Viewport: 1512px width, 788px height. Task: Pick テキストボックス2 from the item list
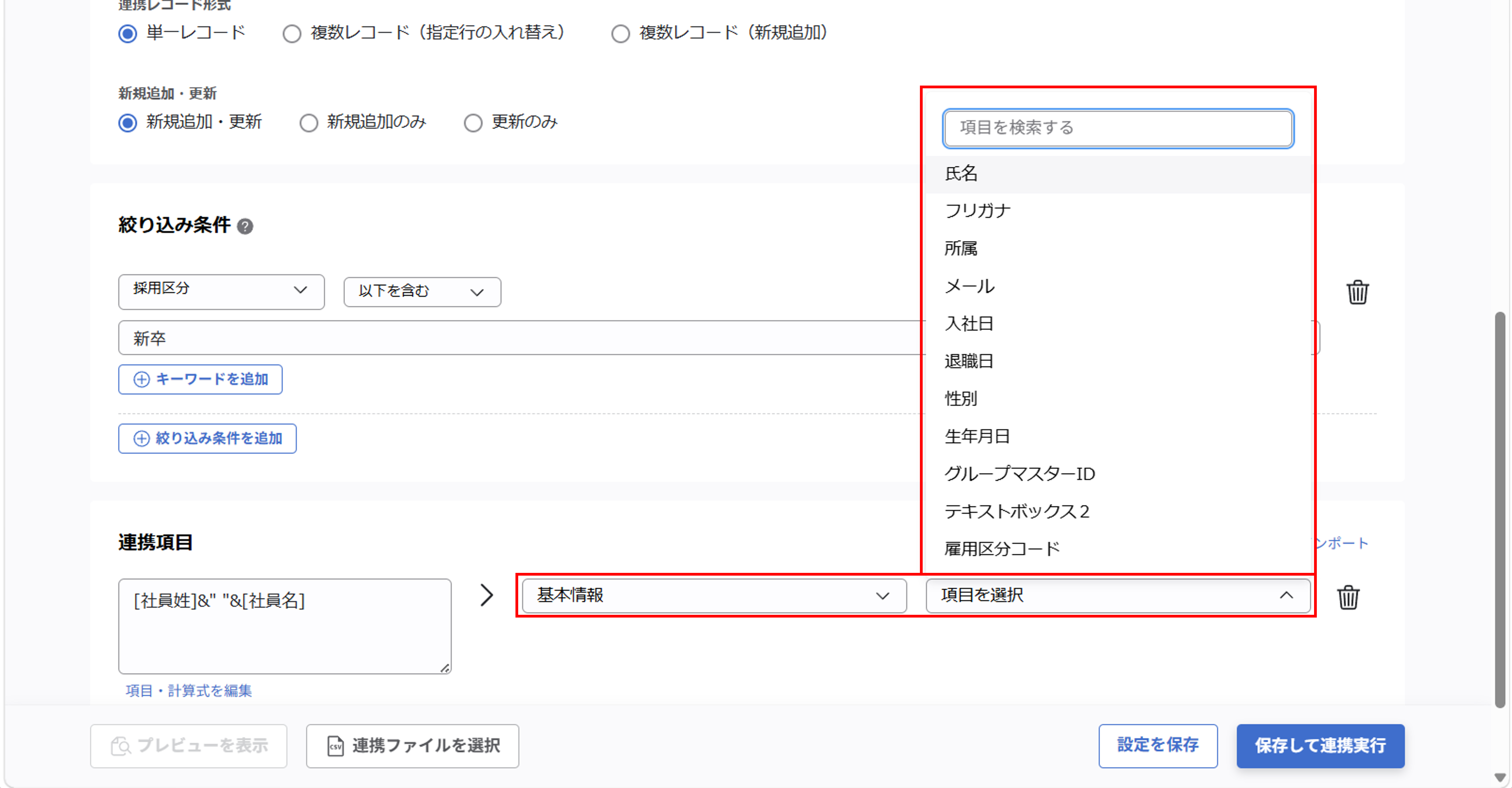1118,511
